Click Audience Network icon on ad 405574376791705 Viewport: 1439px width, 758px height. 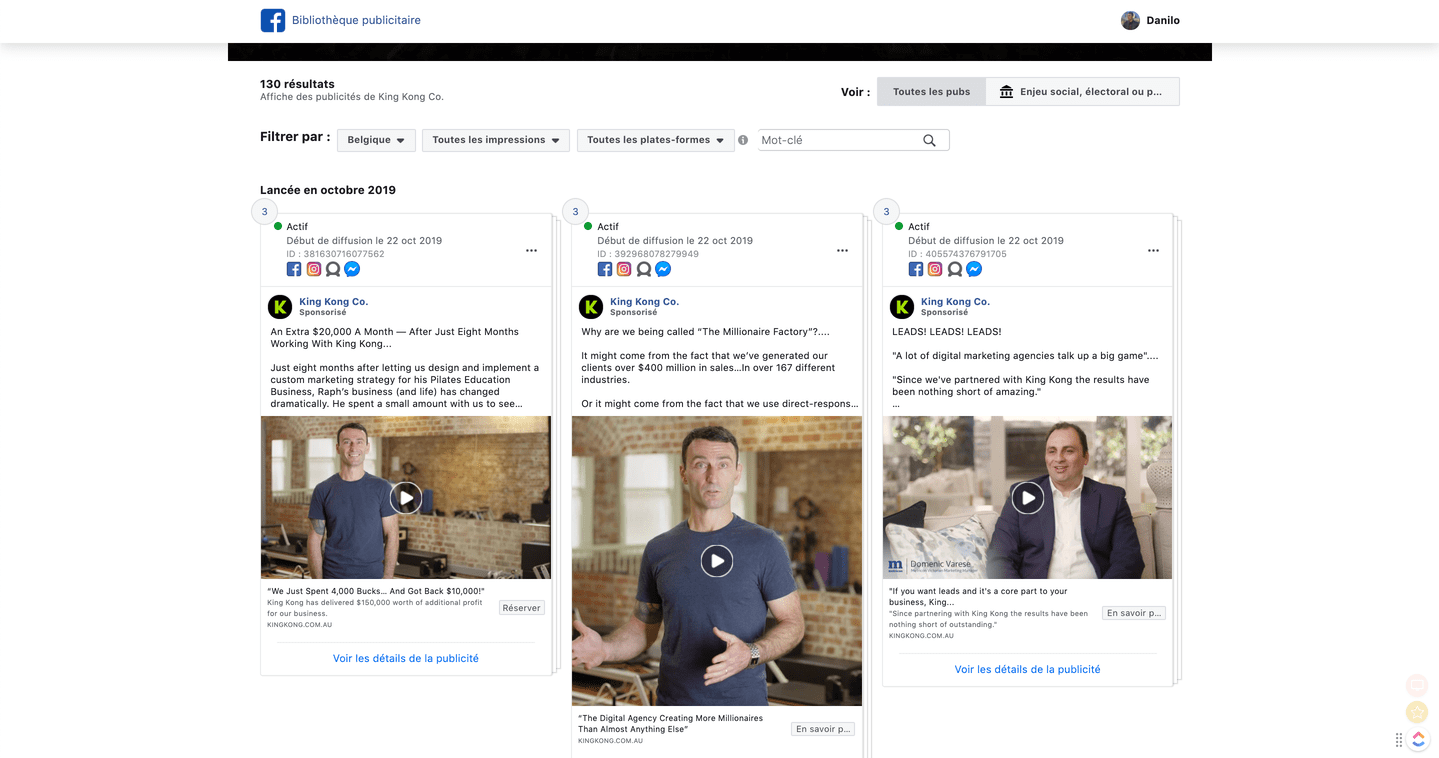point(955,269)
